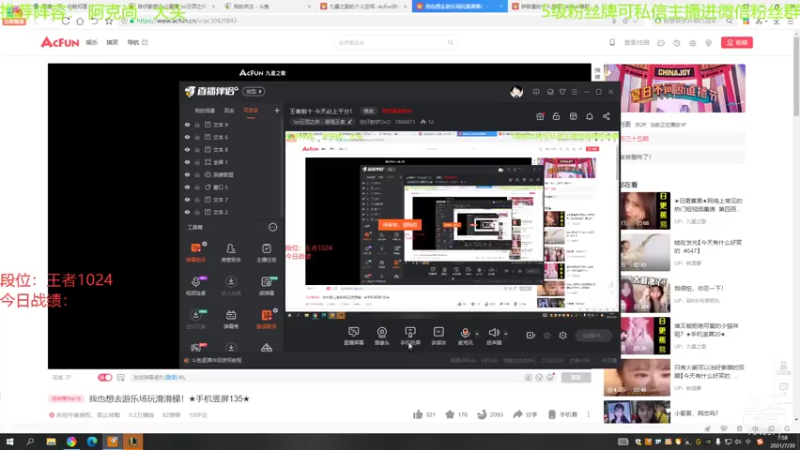The width and height of the screenshot is (800, 450).
Task: Click the 分享 share button under video
Action: 525,414
